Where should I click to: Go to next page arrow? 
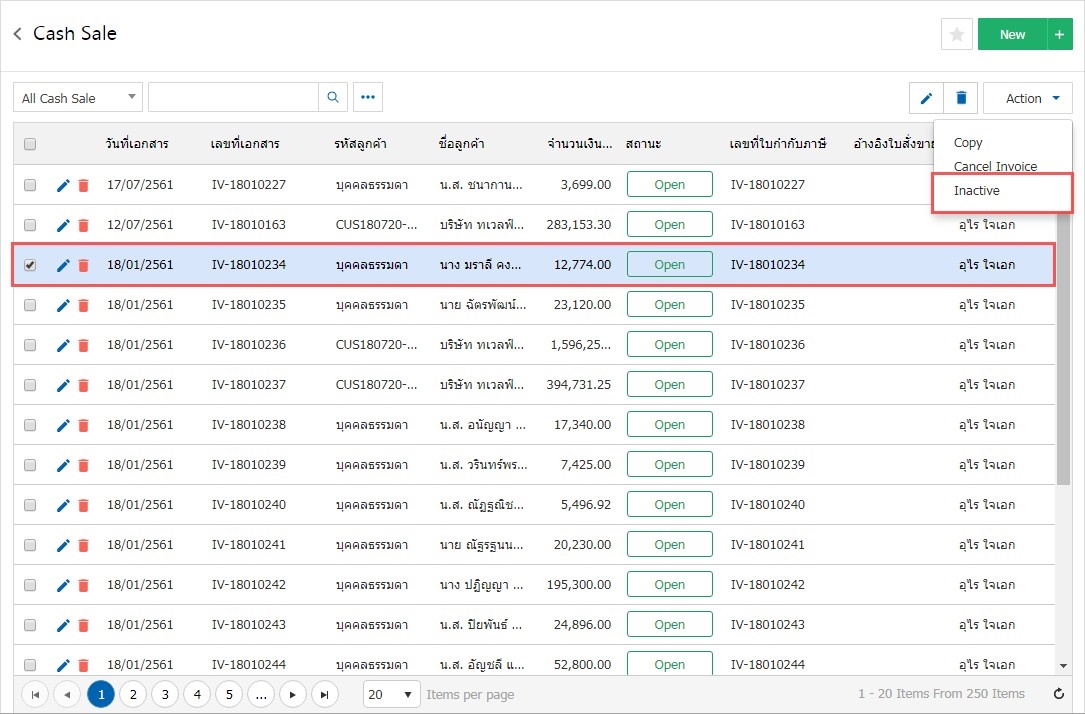coord(293,694)
